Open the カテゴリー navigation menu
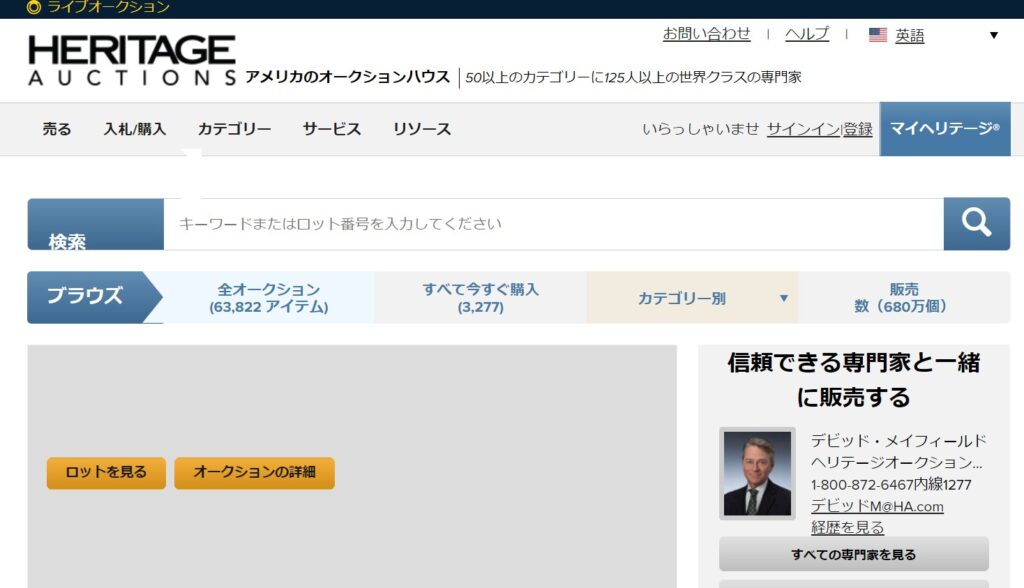This screenshot has width=1024, height=588. pos(234,129)
